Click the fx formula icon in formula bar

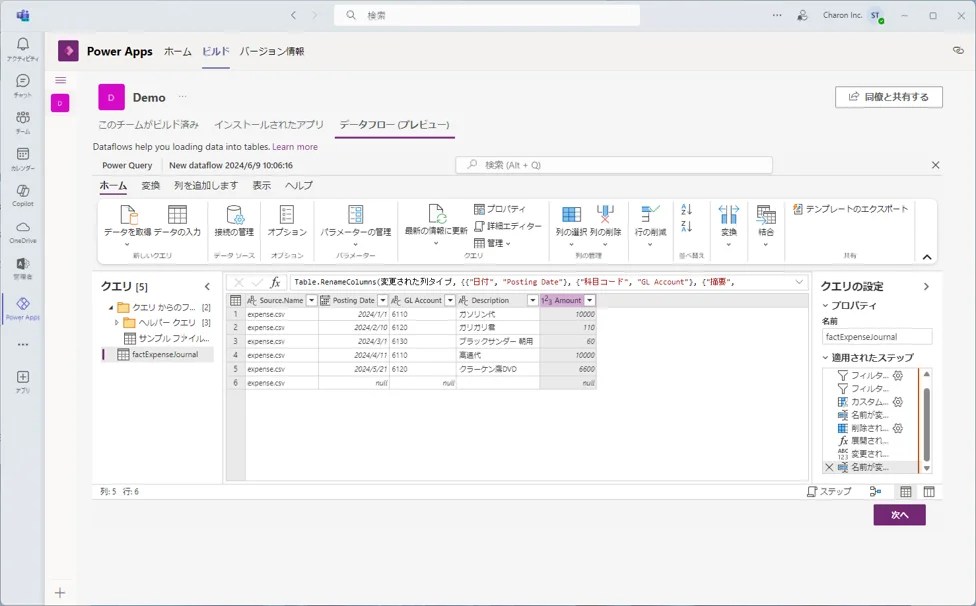[x=275, y=282]
